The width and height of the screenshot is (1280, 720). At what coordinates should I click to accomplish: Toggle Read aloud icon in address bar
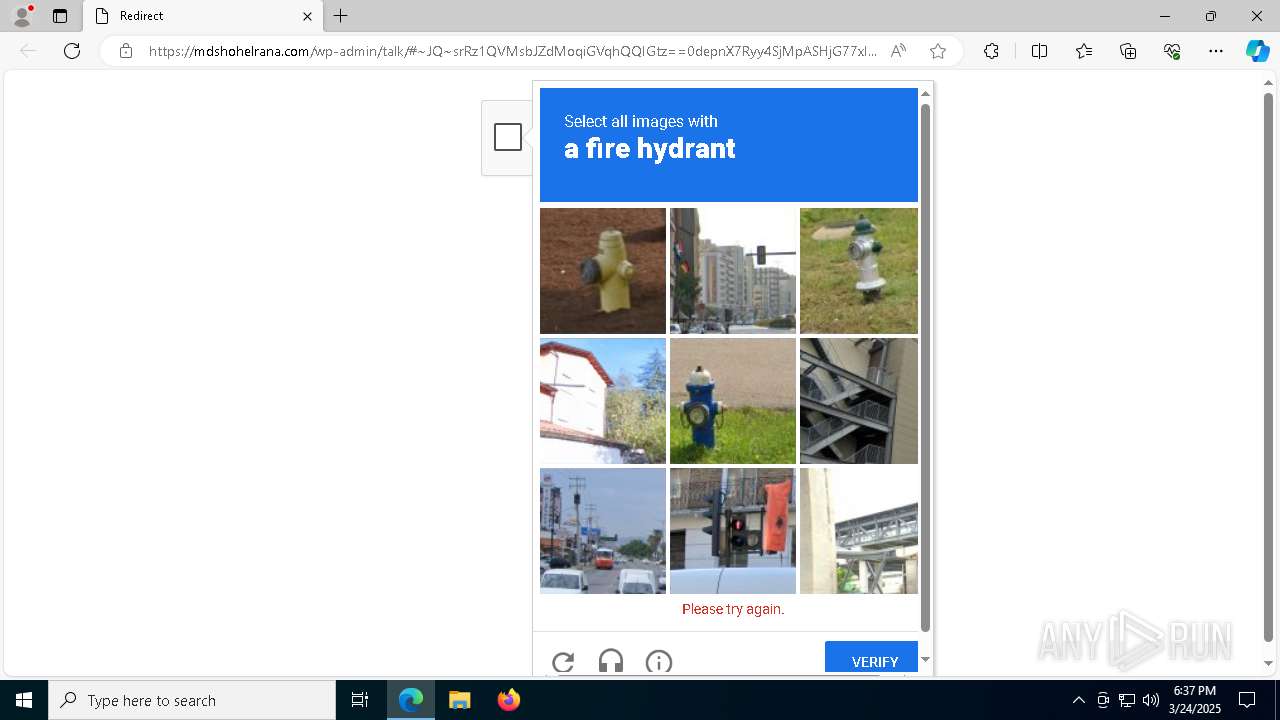click(898, 51)
